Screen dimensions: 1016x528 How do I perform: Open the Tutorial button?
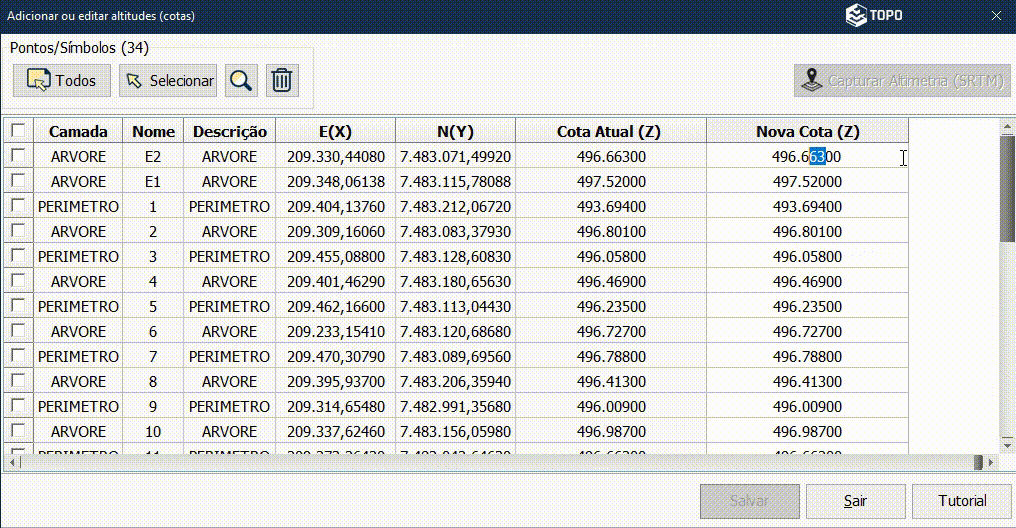click(x=962, y=501)
